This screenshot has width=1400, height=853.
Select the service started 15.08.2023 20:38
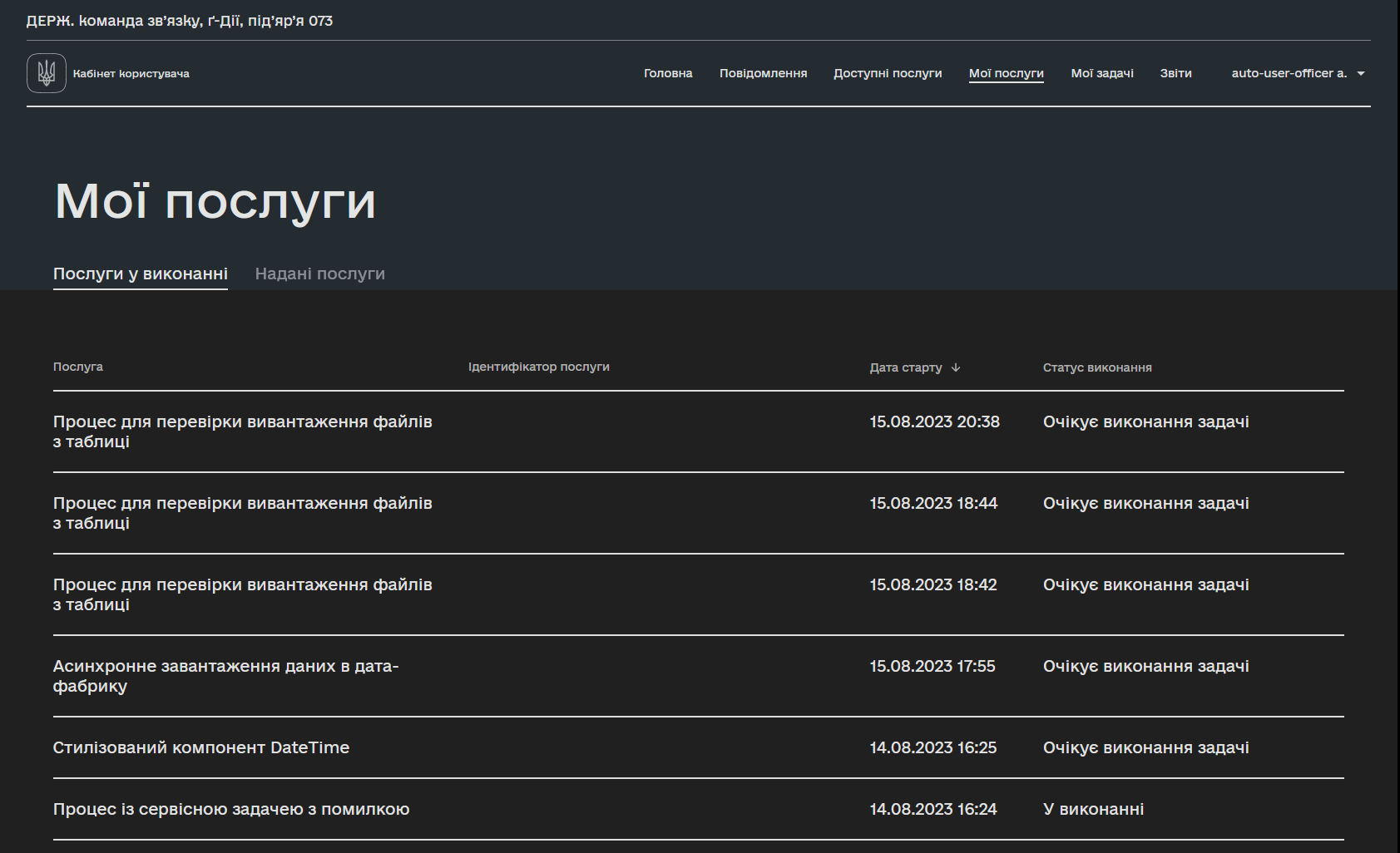[x=699, y=431]
